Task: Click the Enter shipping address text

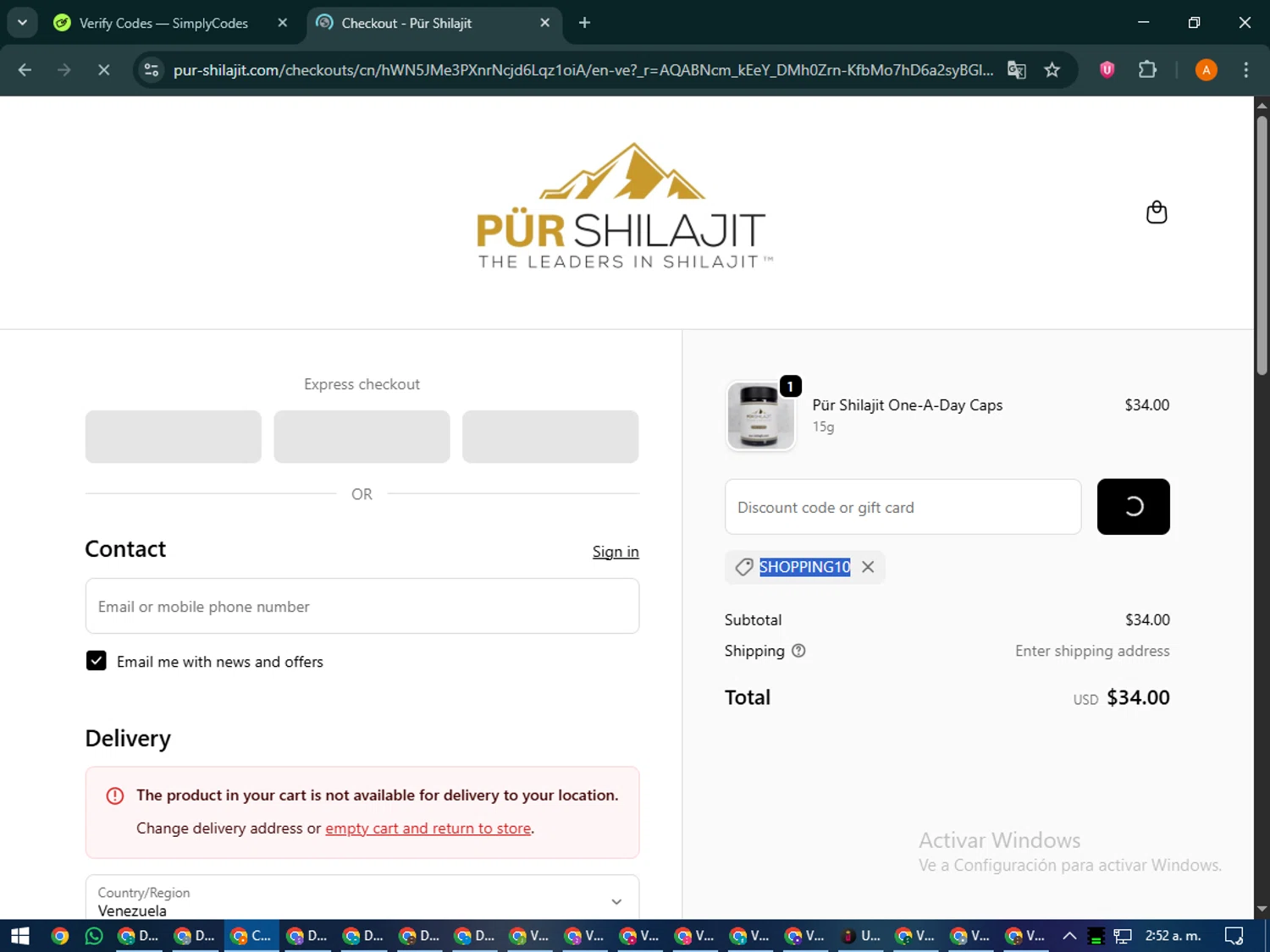Action: tap(1092, 651)
